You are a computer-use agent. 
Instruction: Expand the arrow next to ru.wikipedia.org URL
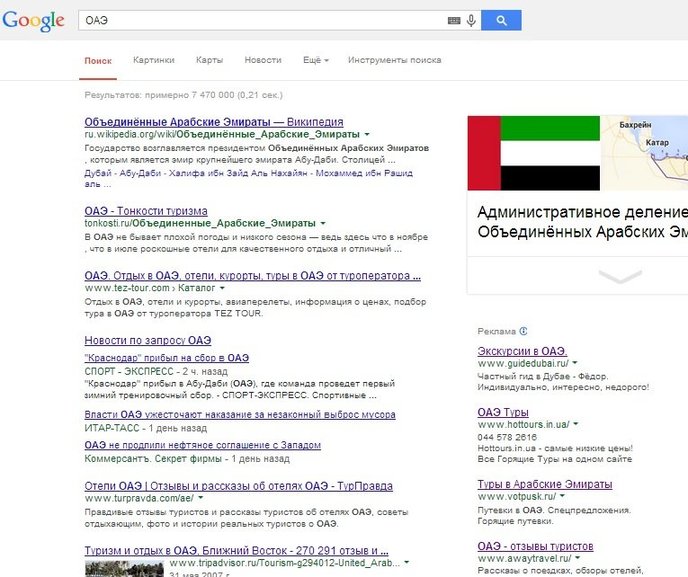click(x=367, y=134)
